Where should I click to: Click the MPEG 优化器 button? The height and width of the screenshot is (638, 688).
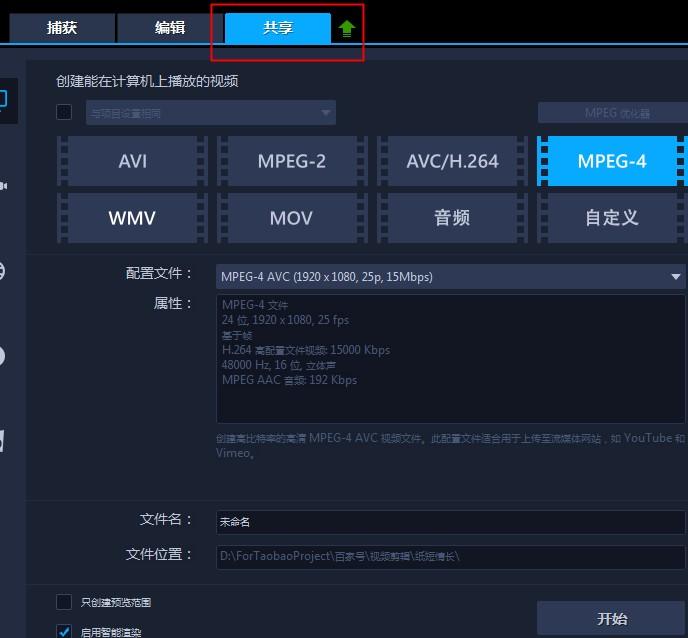[613, 113]
